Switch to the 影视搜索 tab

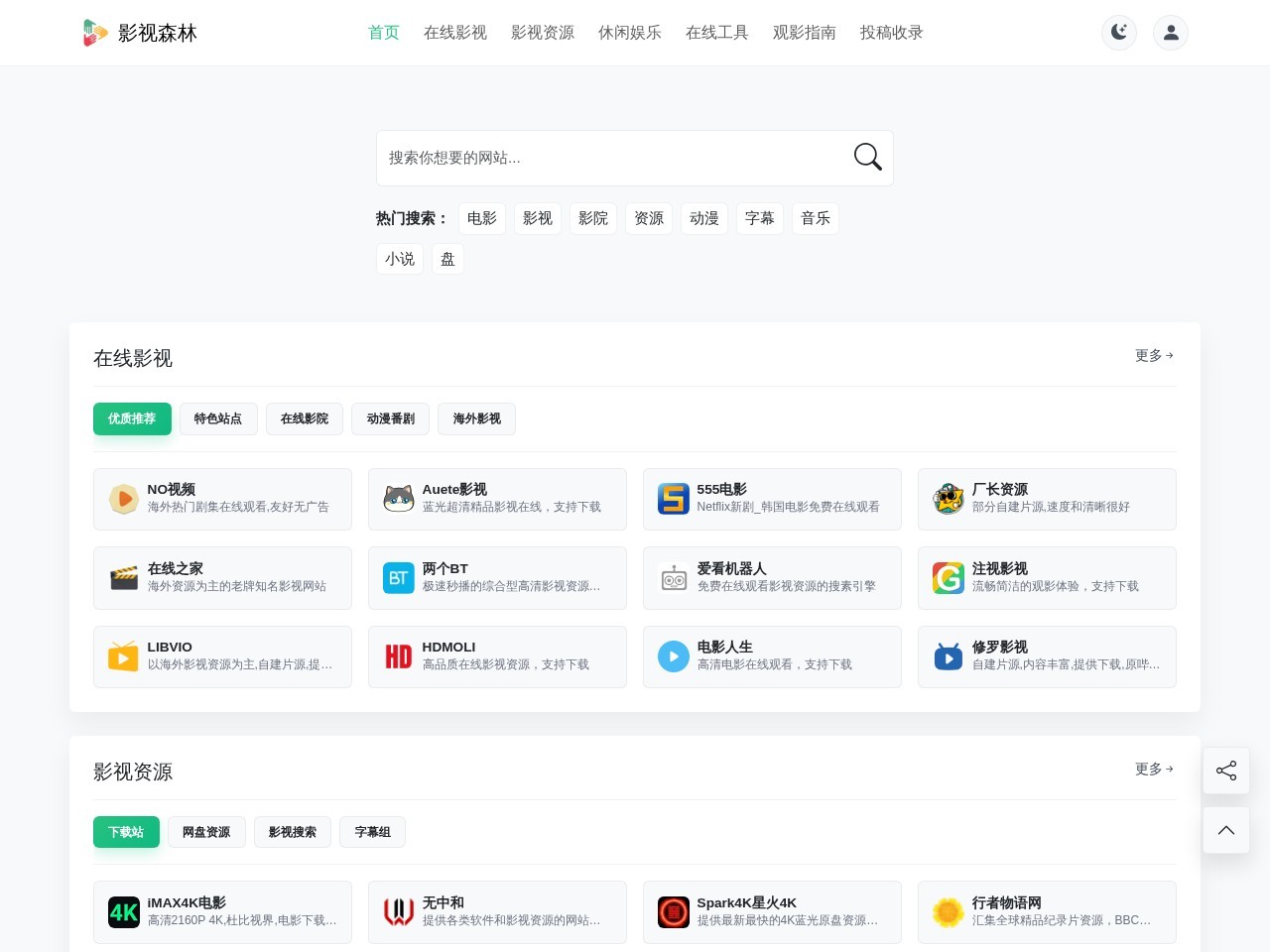tap(293, 832)
